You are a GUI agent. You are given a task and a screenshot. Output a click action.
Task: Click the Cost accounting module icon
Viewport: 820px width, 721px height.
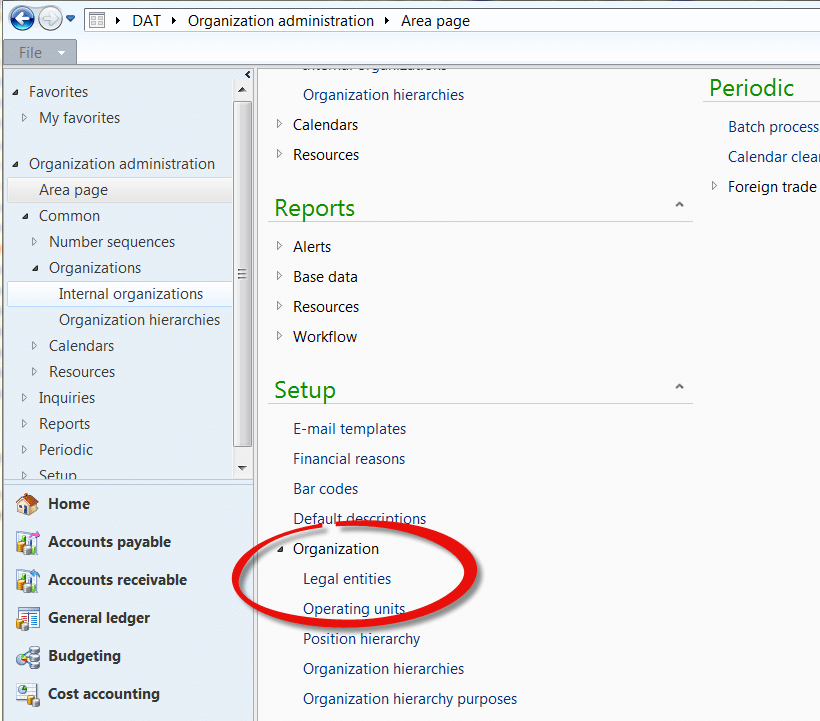(27, 695)
